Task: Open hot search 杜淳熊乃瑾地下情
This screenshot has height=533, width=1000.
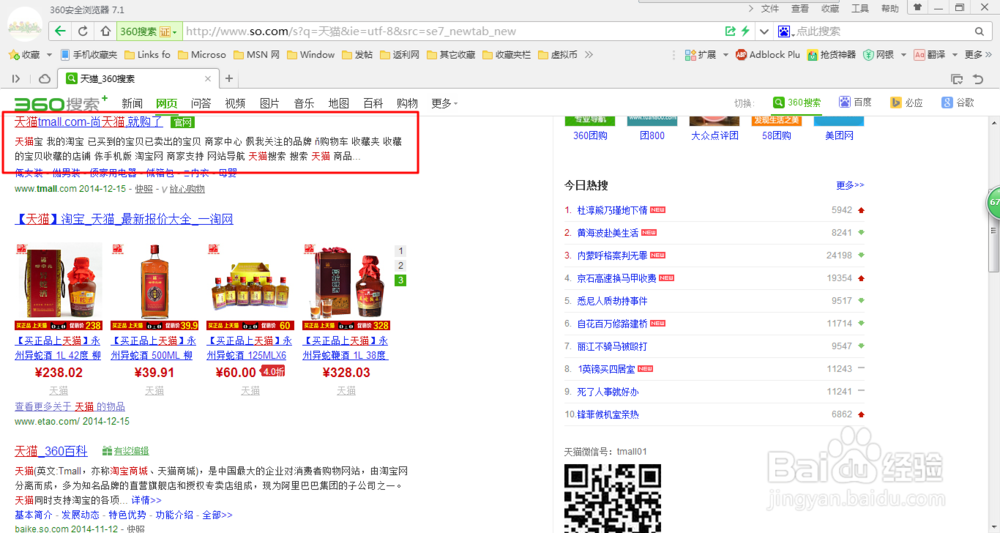Action: pos(612,210)
